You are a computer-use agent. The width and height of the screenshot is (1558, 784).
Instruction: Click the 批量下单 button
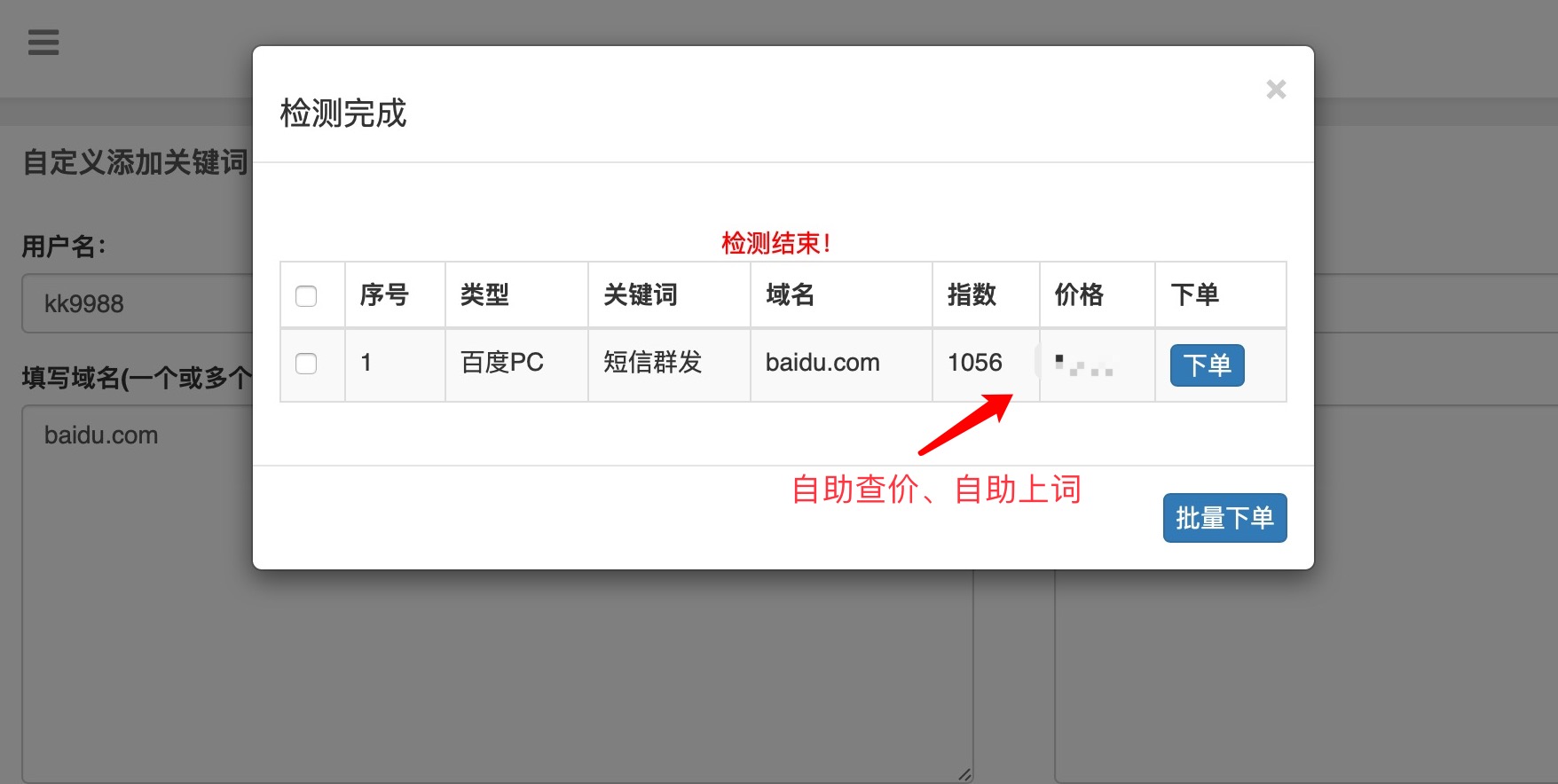1224,517
